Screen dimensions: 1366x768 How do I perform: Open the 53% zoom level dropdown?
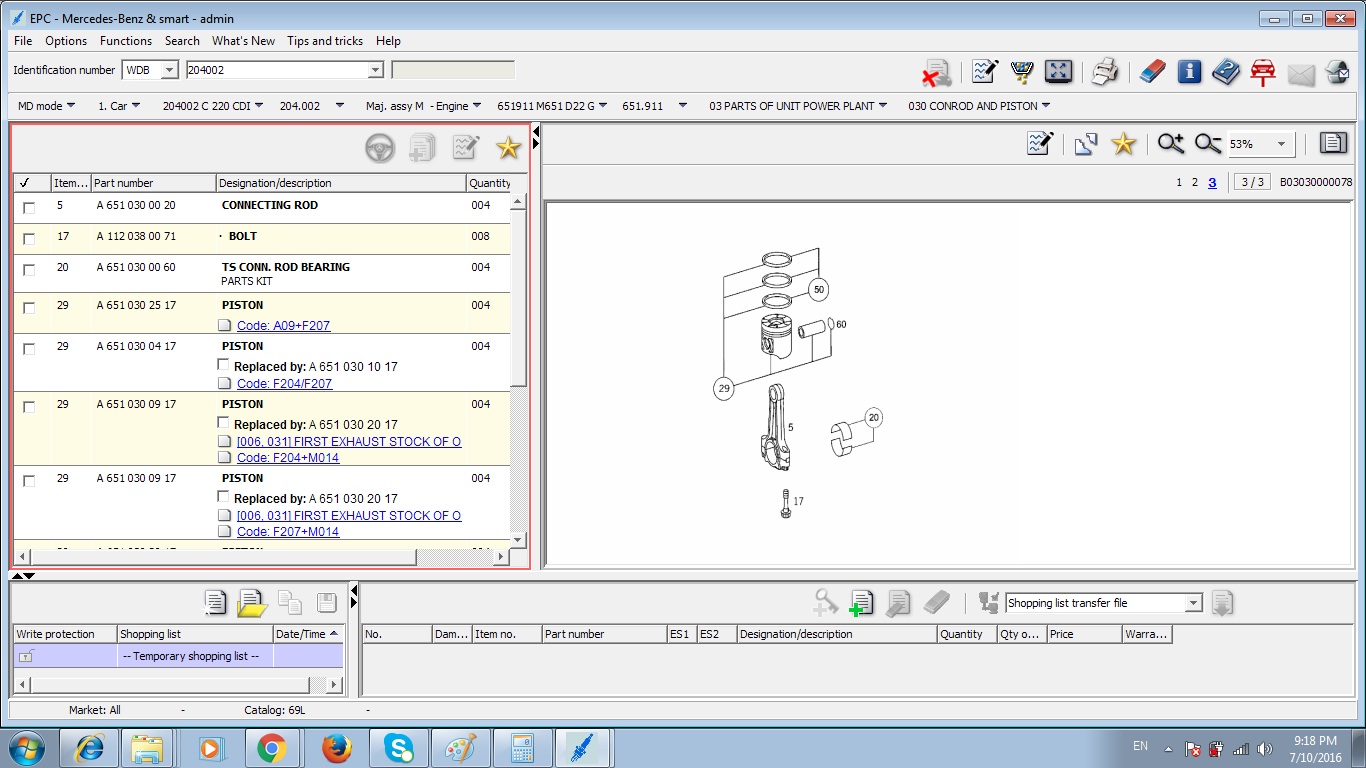pos(1281,145)
